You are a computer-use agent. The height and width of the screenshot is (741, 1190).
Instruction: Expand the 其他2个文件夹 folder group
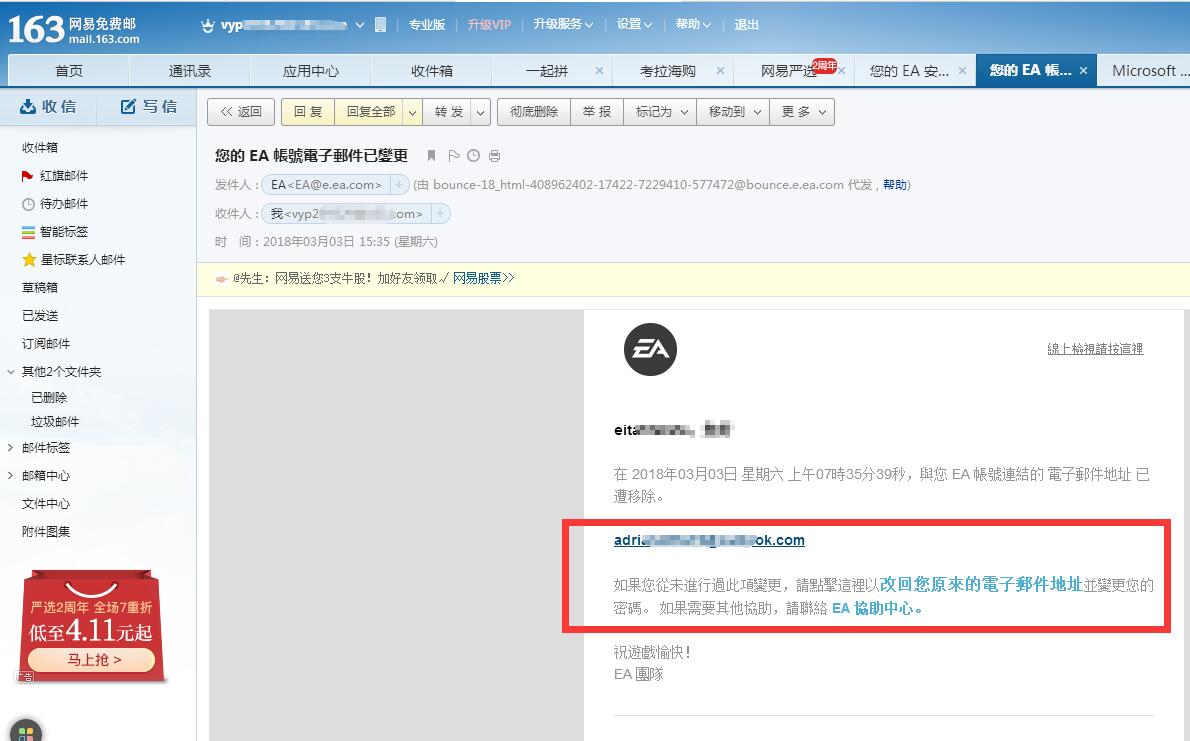coord(11,372)
